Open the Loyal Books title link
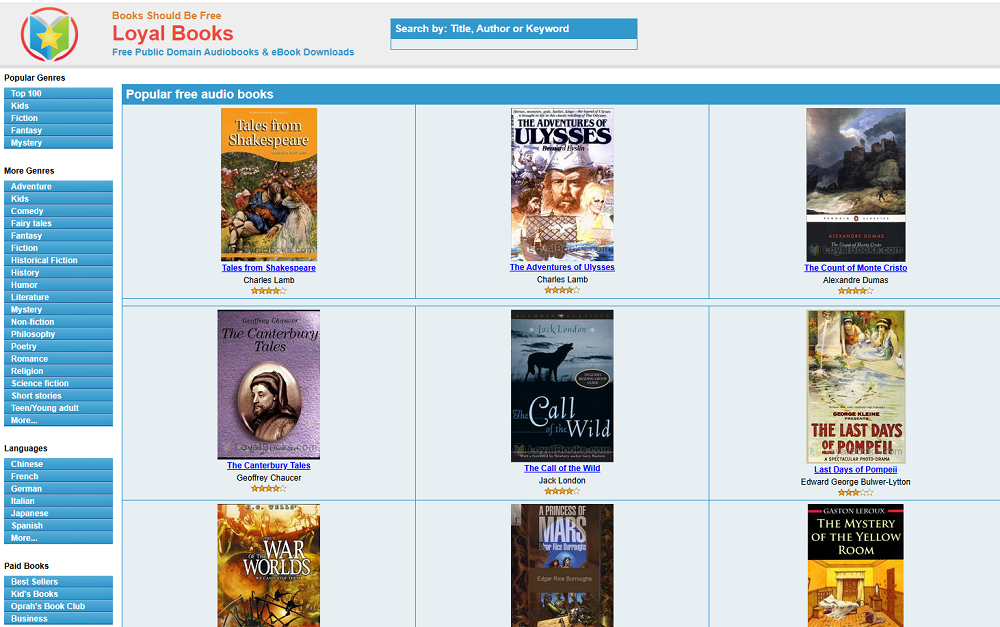 173,33
